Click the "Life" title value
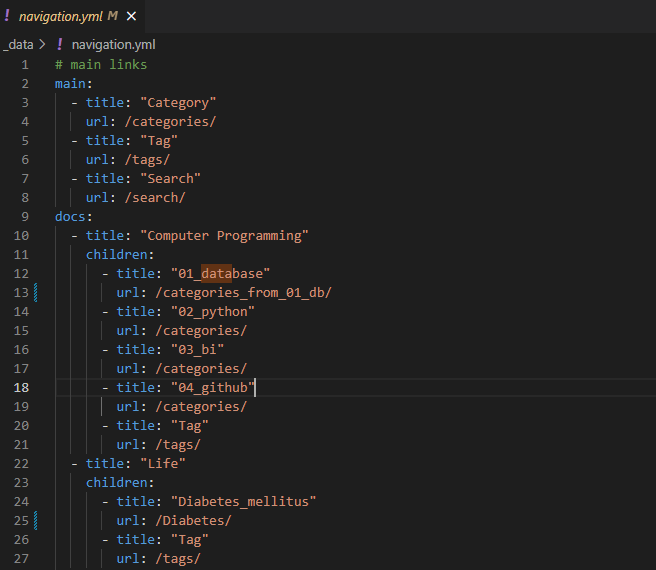 tap(162, 463)
